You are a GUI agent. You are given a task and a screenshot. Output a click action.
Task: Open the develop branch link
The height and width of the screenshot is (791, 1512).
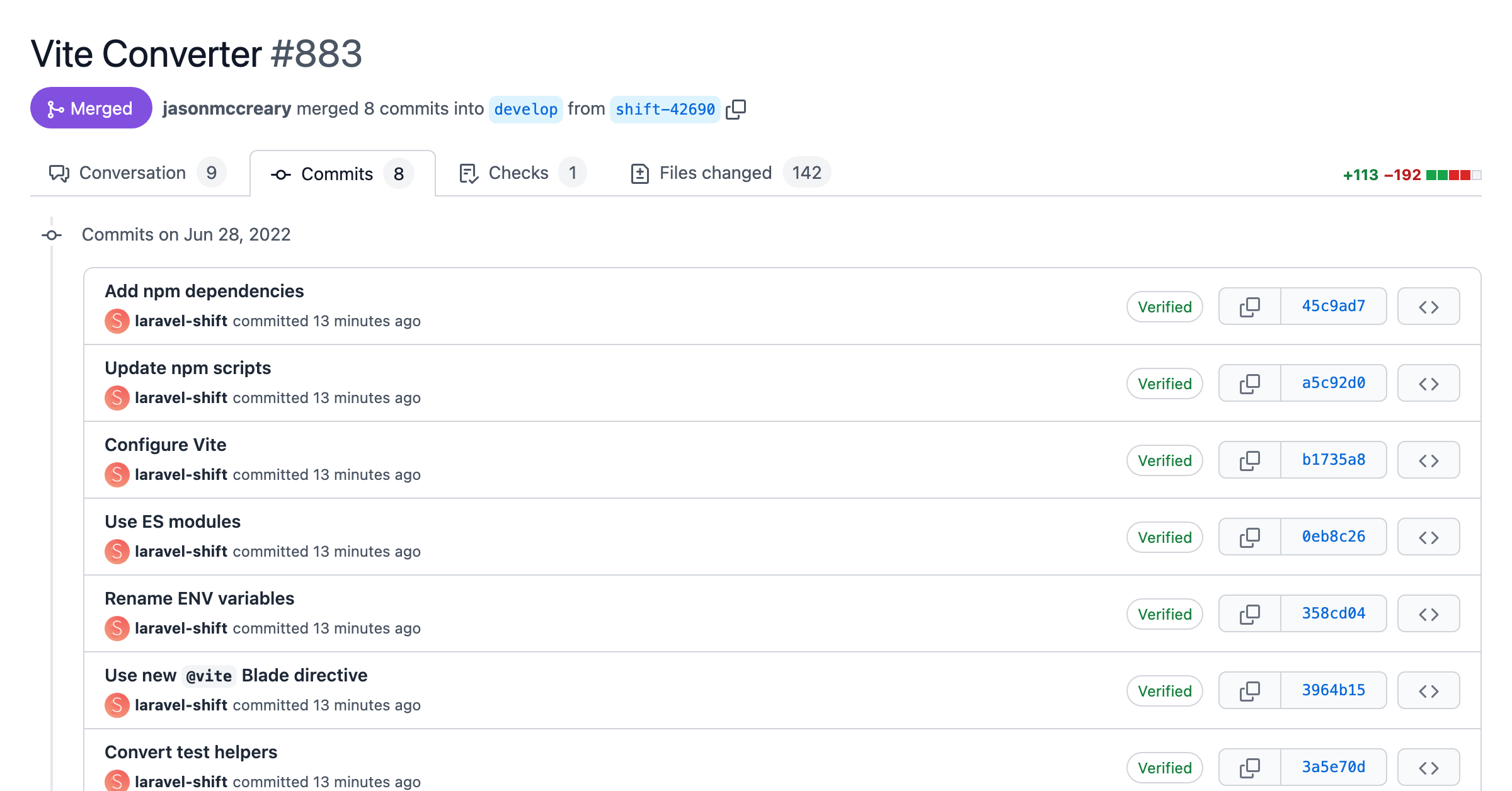(526, 108)
